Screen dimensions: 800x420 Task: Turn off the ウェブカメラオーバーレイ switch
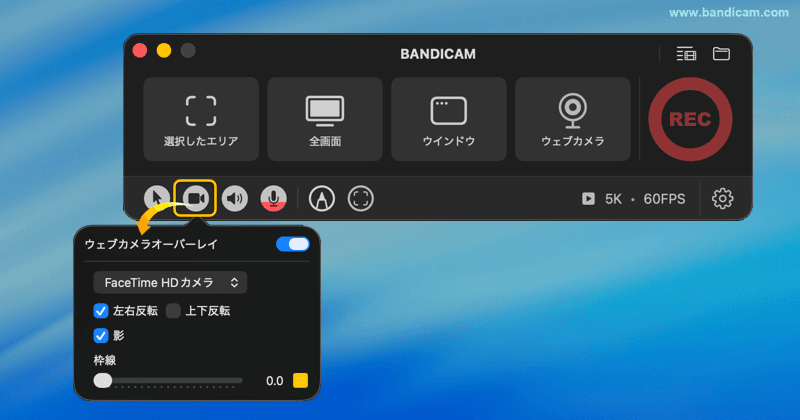point(292,244)
